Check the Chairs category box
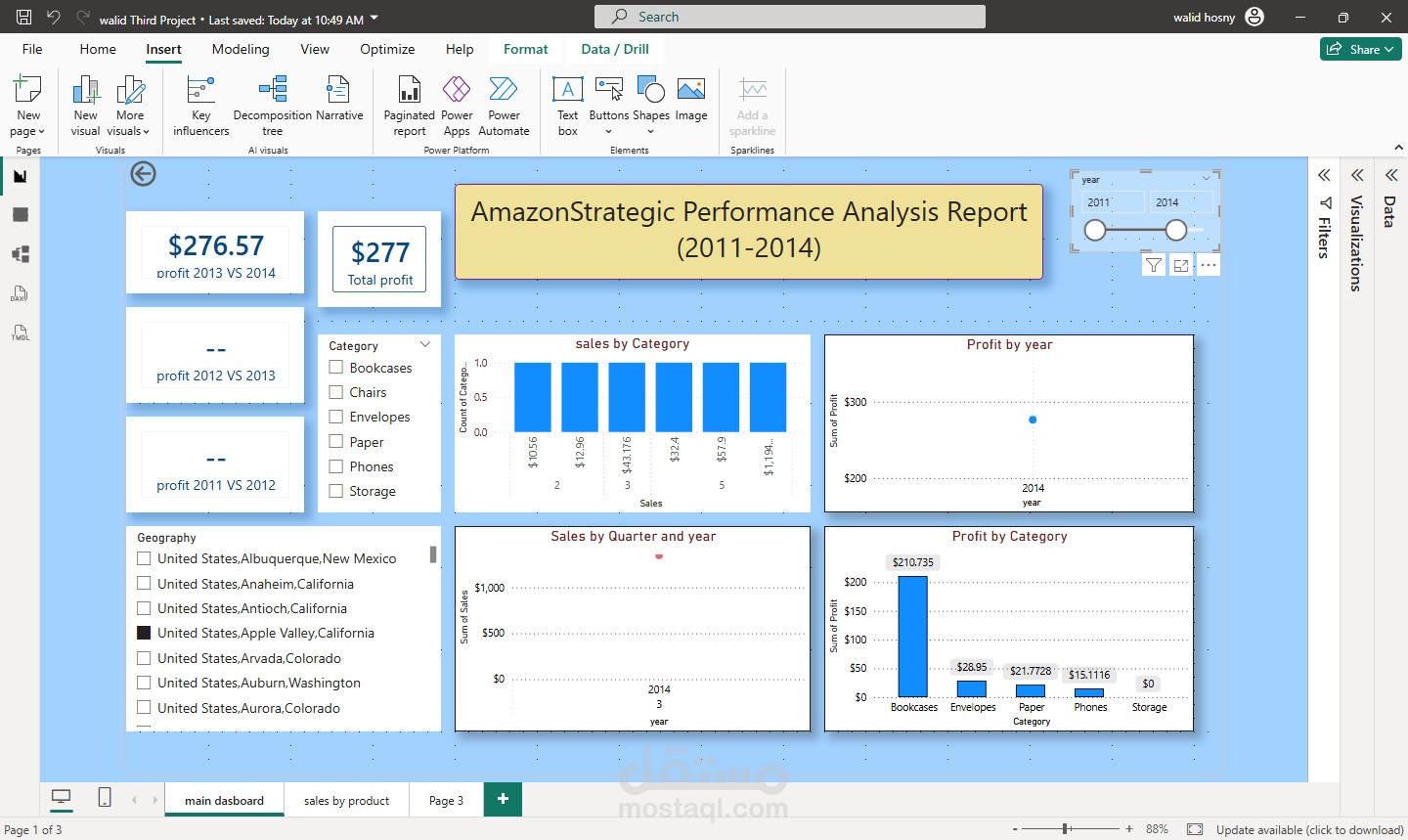 [336, 392]
